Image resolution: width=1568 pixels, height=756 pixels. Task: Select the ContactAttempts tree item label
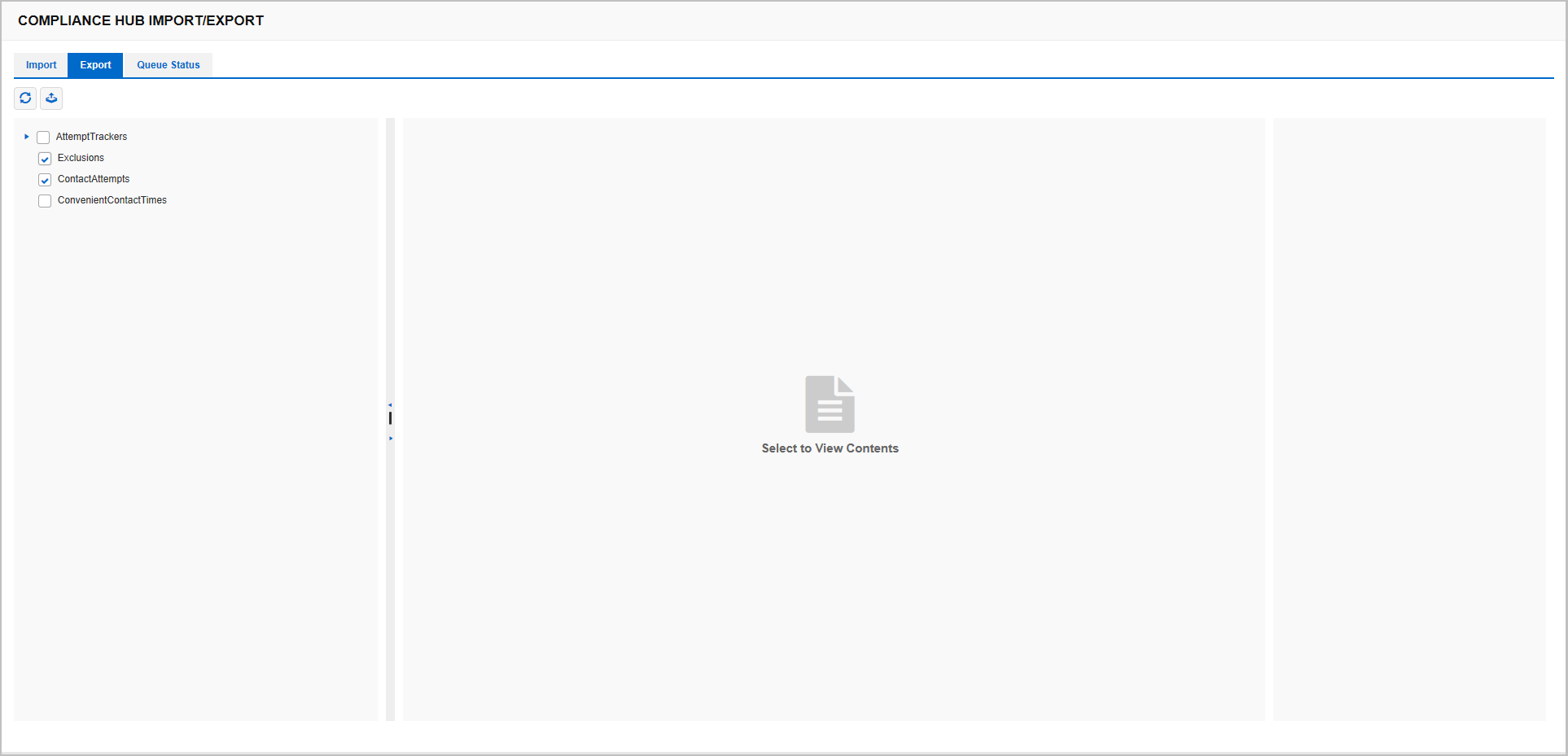94,179
